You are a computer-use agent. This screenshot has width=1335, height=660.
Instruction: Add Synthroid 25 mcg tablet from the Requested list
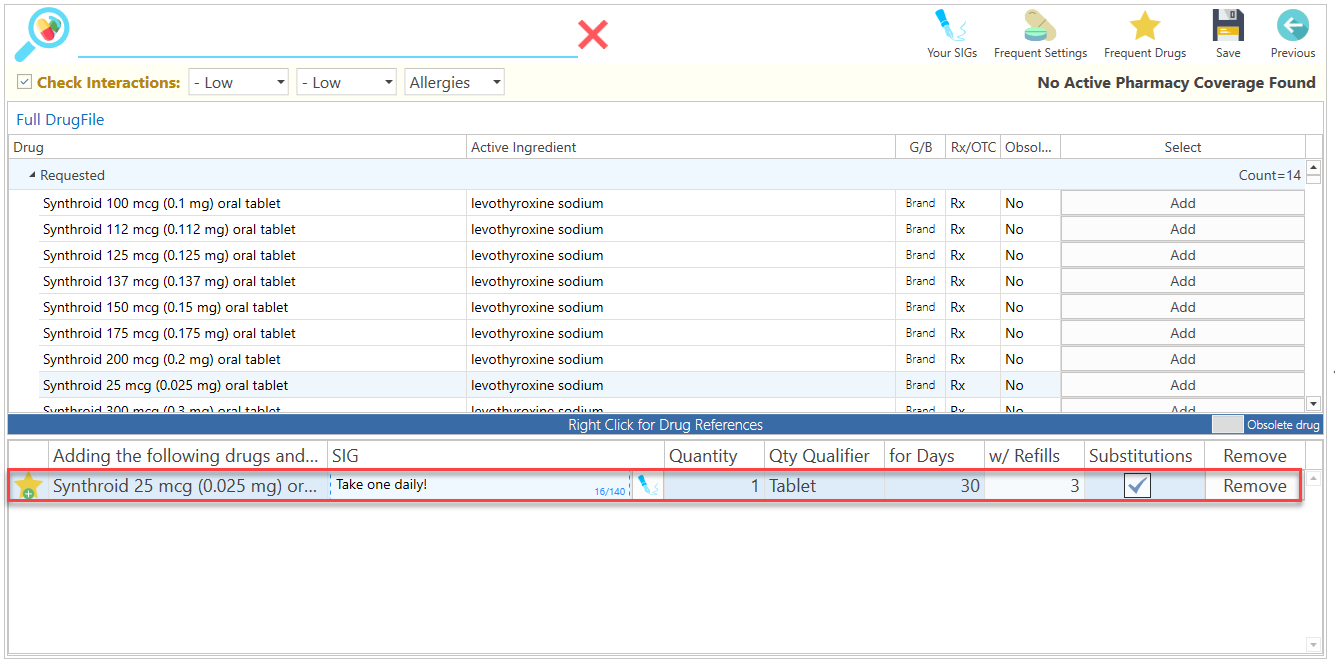pyautogui.click(x=1183, y=385)
